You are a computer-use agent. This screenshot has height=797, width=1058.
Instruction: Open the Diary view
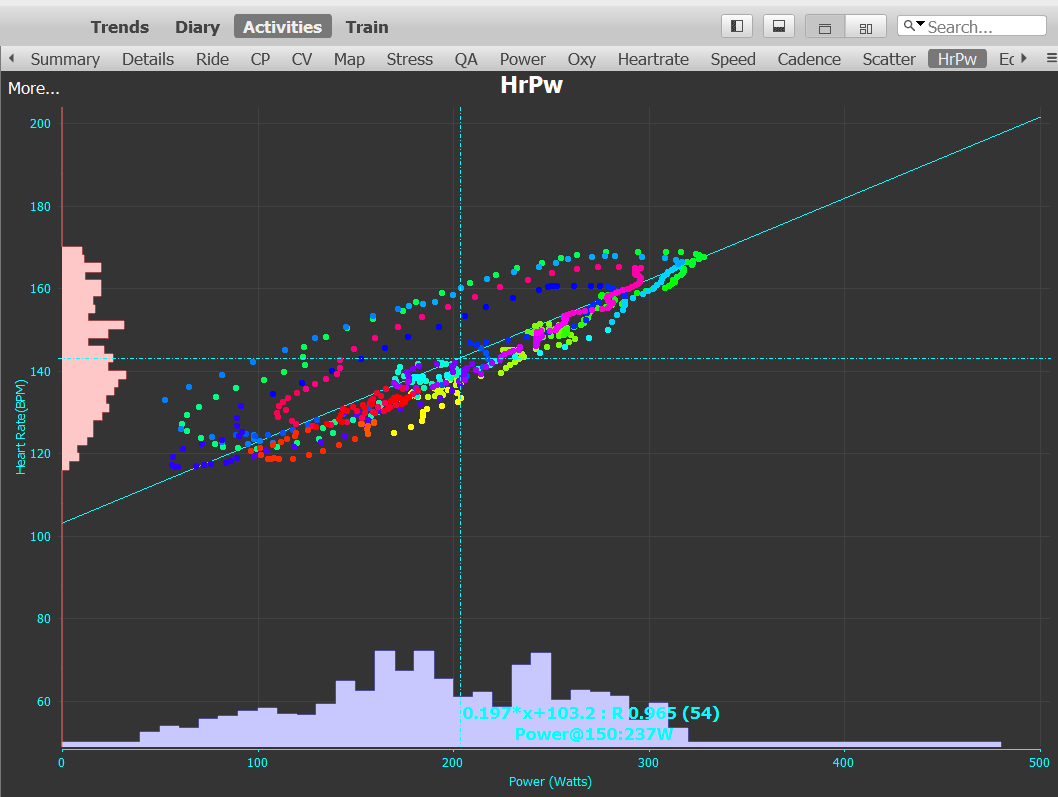click(x=197, y=27)
